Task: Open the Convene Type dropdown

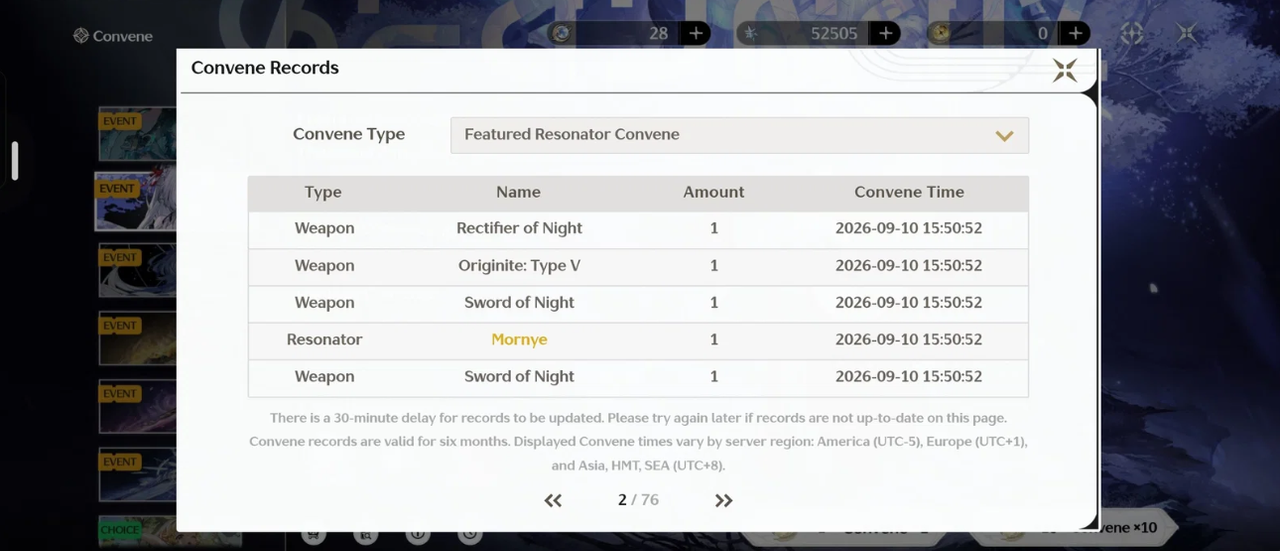Action: point(739,135)
